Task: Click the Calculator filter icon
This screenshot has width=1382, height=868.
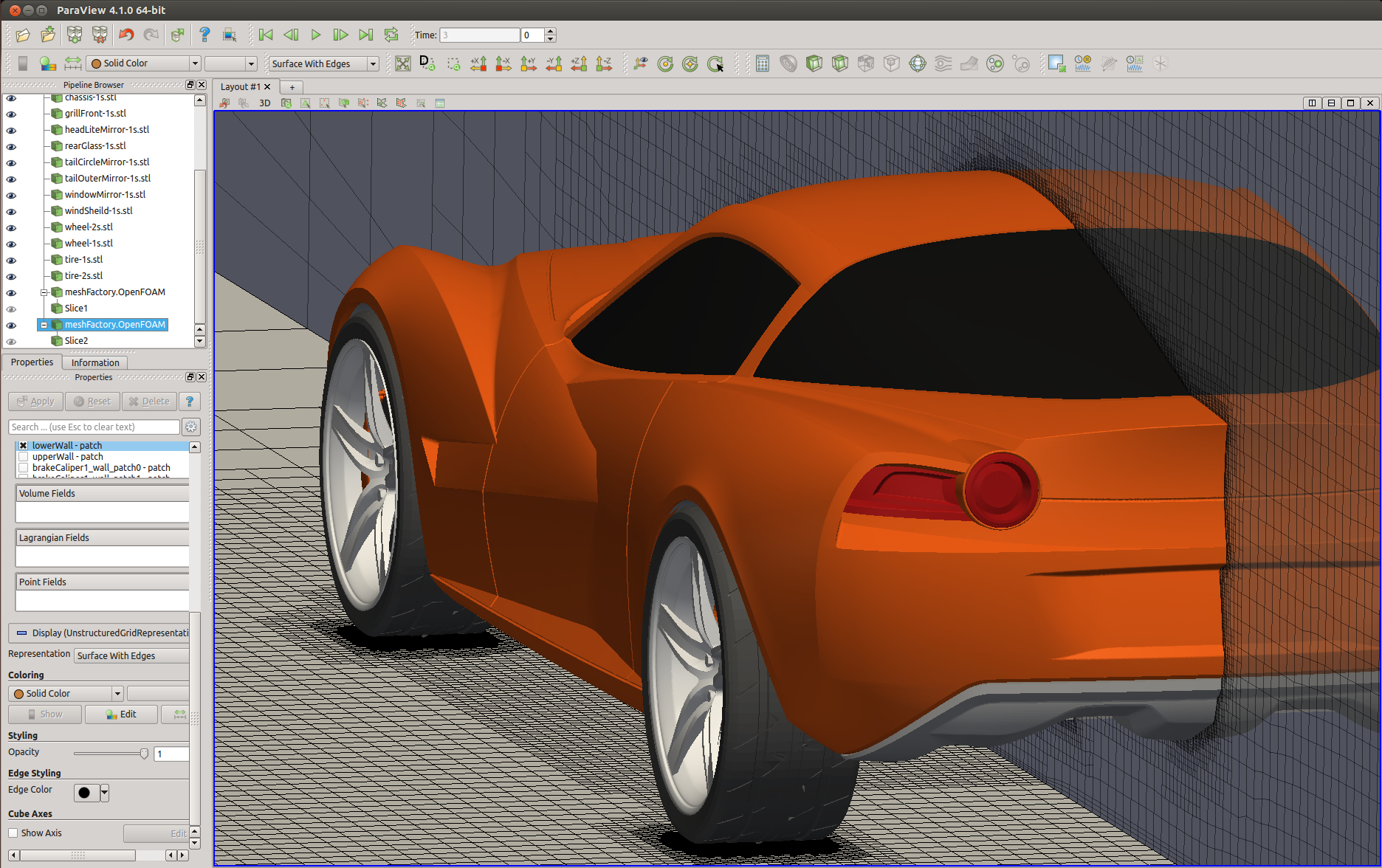Action: point(763,64)
